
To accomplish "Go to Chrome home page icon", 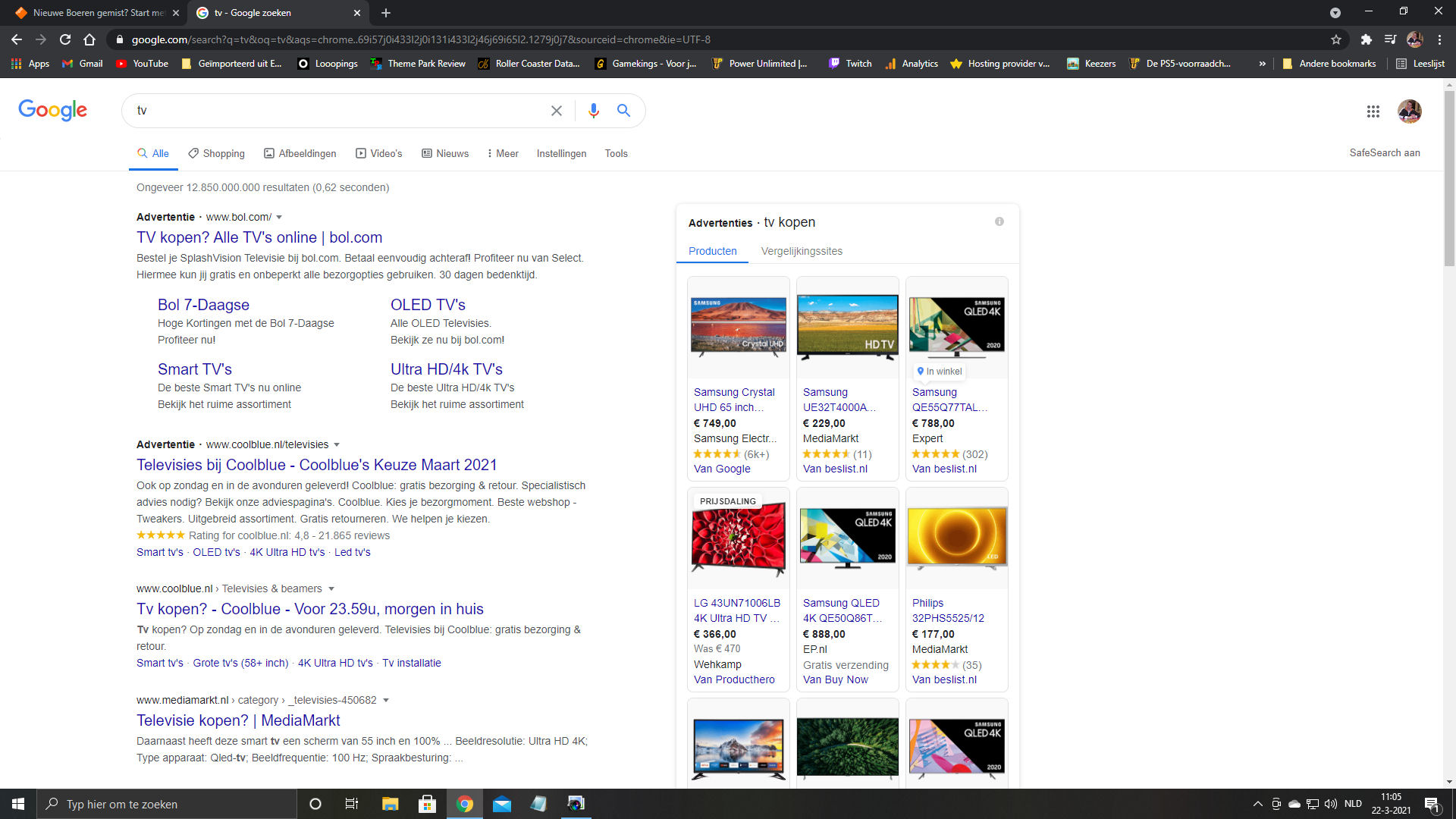I will tap(89, 39).
